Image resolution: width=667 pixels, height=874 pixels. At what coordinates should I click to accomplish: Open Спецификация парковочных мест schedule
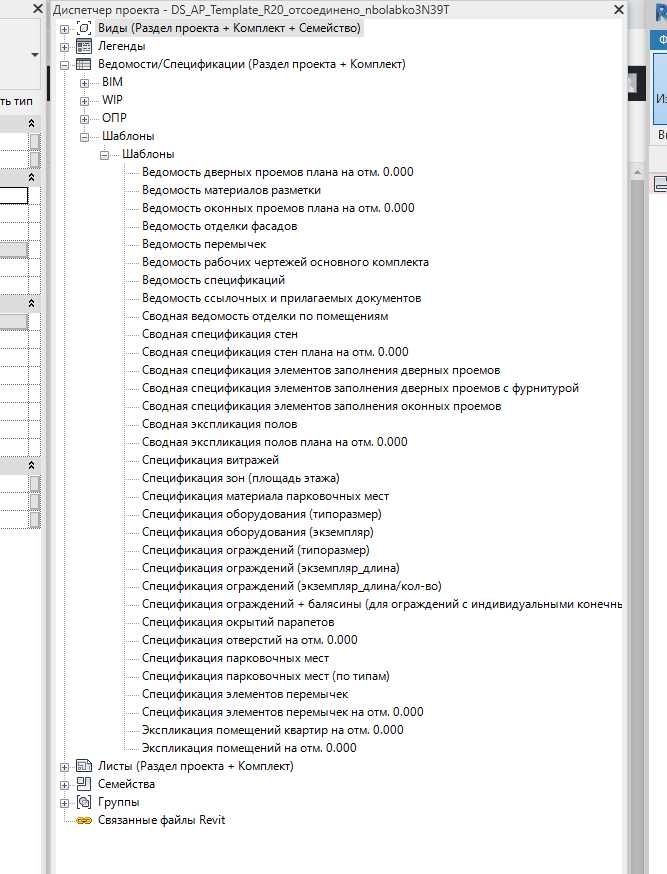(x=235, y=658)
